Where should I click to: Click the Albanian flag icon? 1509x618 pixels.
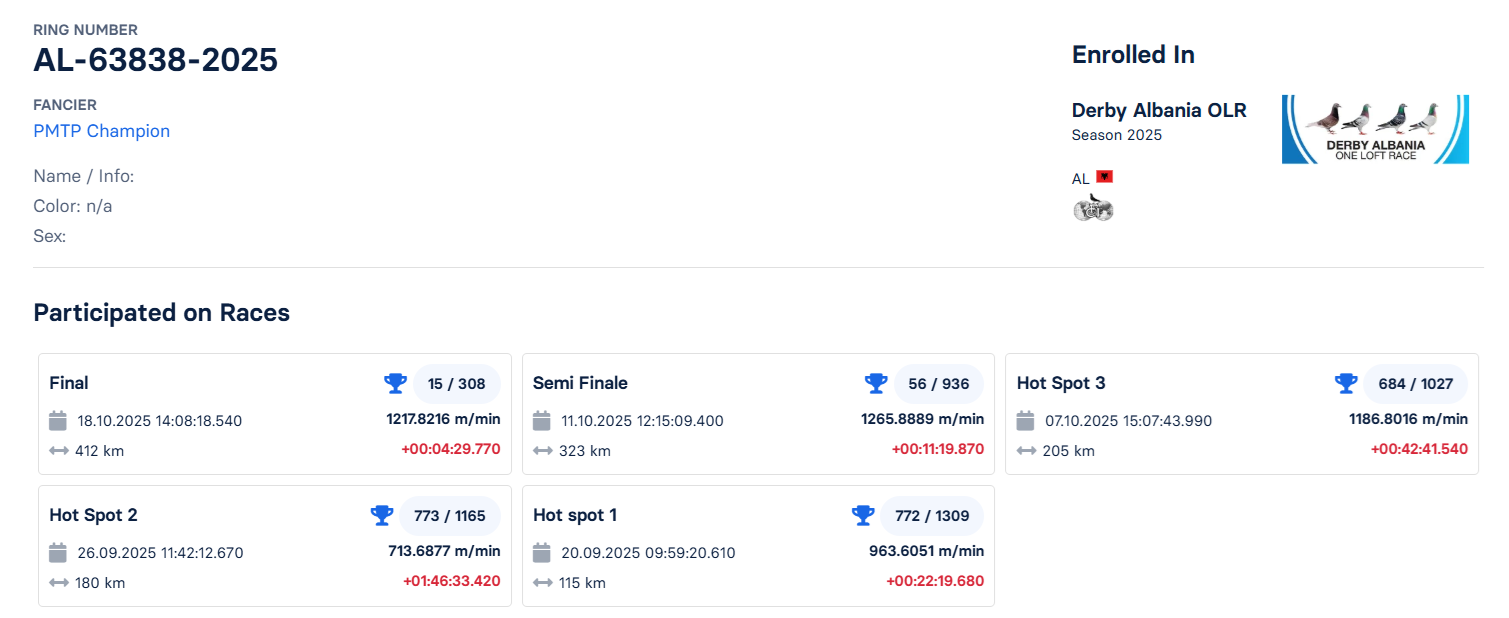[x=1104, y=177]
